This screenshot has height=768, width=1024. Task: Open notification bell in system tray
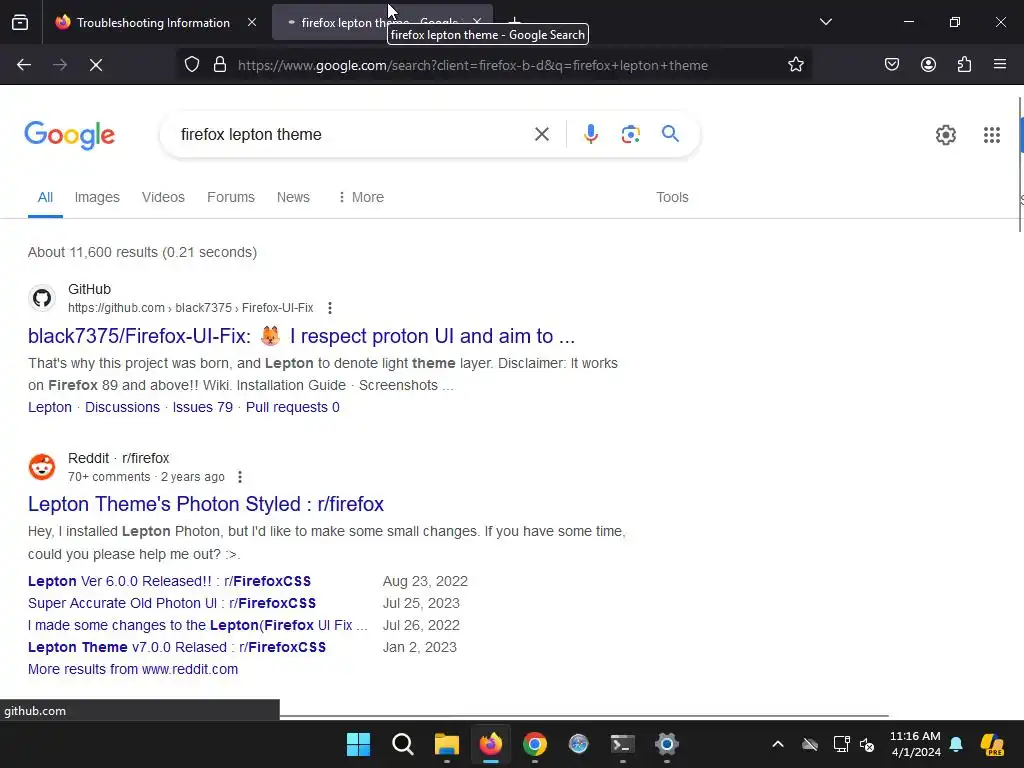[956, 744]
